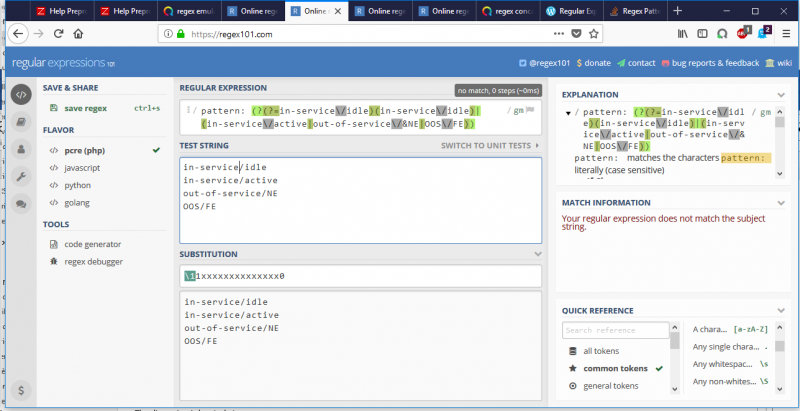800x411 pixels.
Task: Click the gm flags in regex field
Action: 519,111
